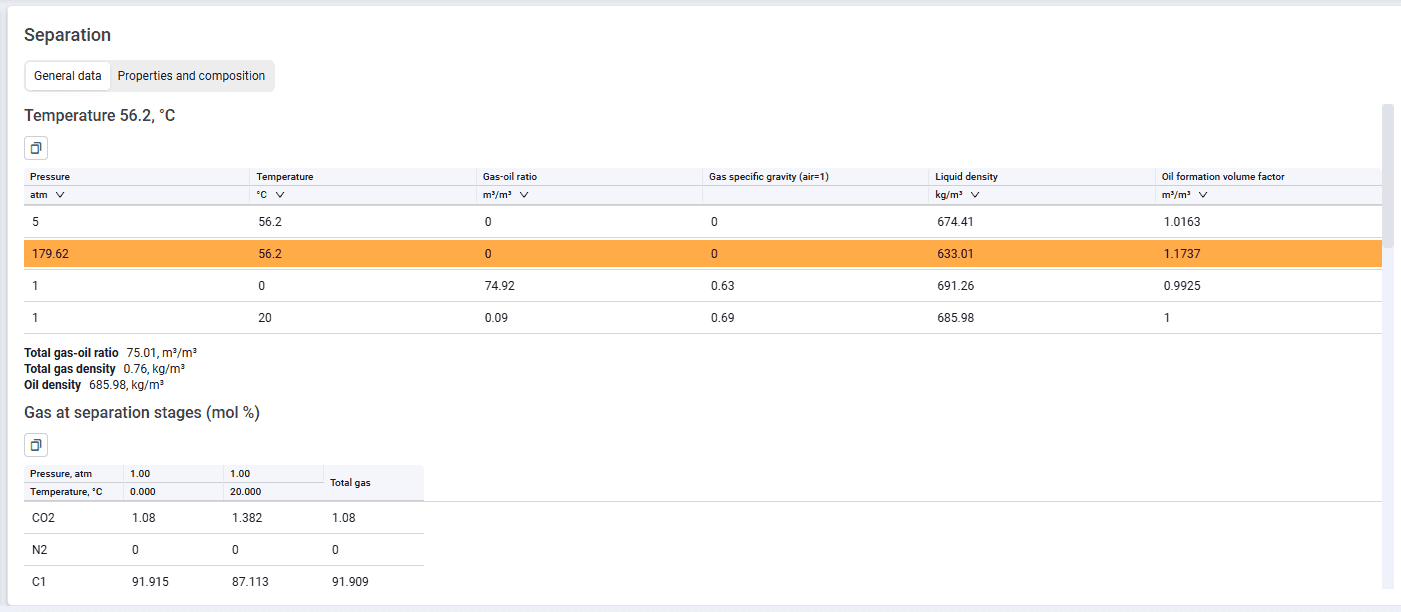Click the 91.915 C1 value
Screen dimensions: 1401x612
[150, 582]
